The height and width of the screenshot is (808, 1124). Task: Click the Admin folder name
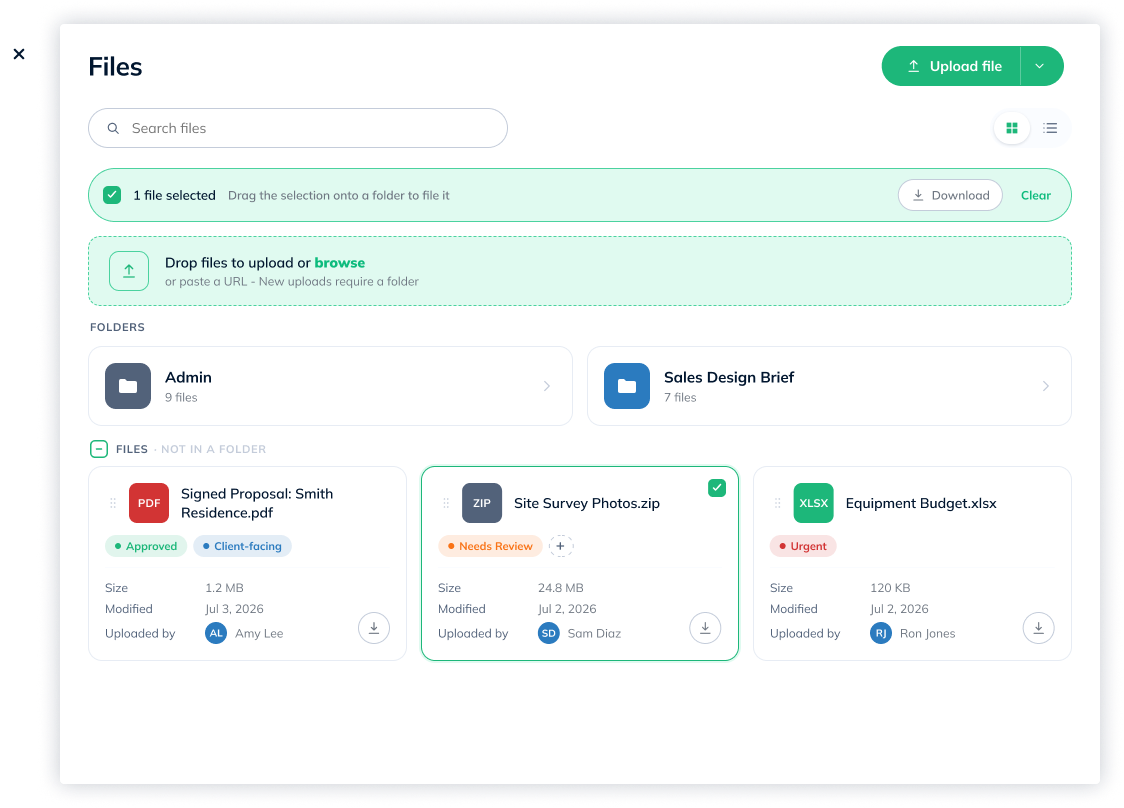[x=189, y=377]
